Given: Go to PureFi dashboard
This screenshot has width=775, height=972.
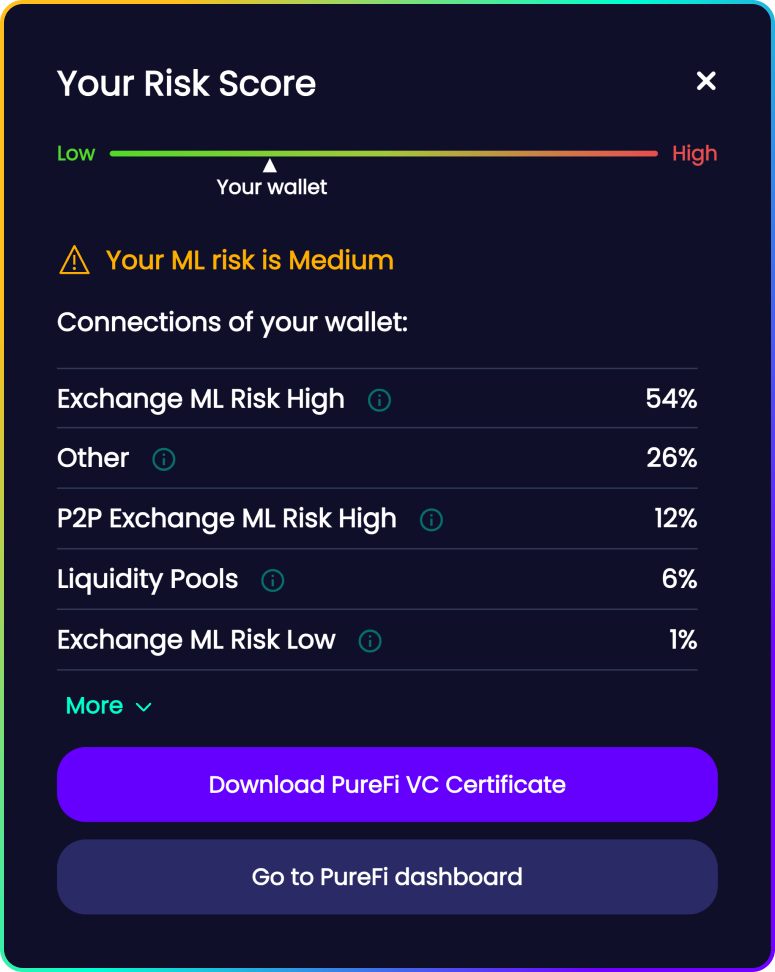Looking at the screenshot, I should point(387,877).
